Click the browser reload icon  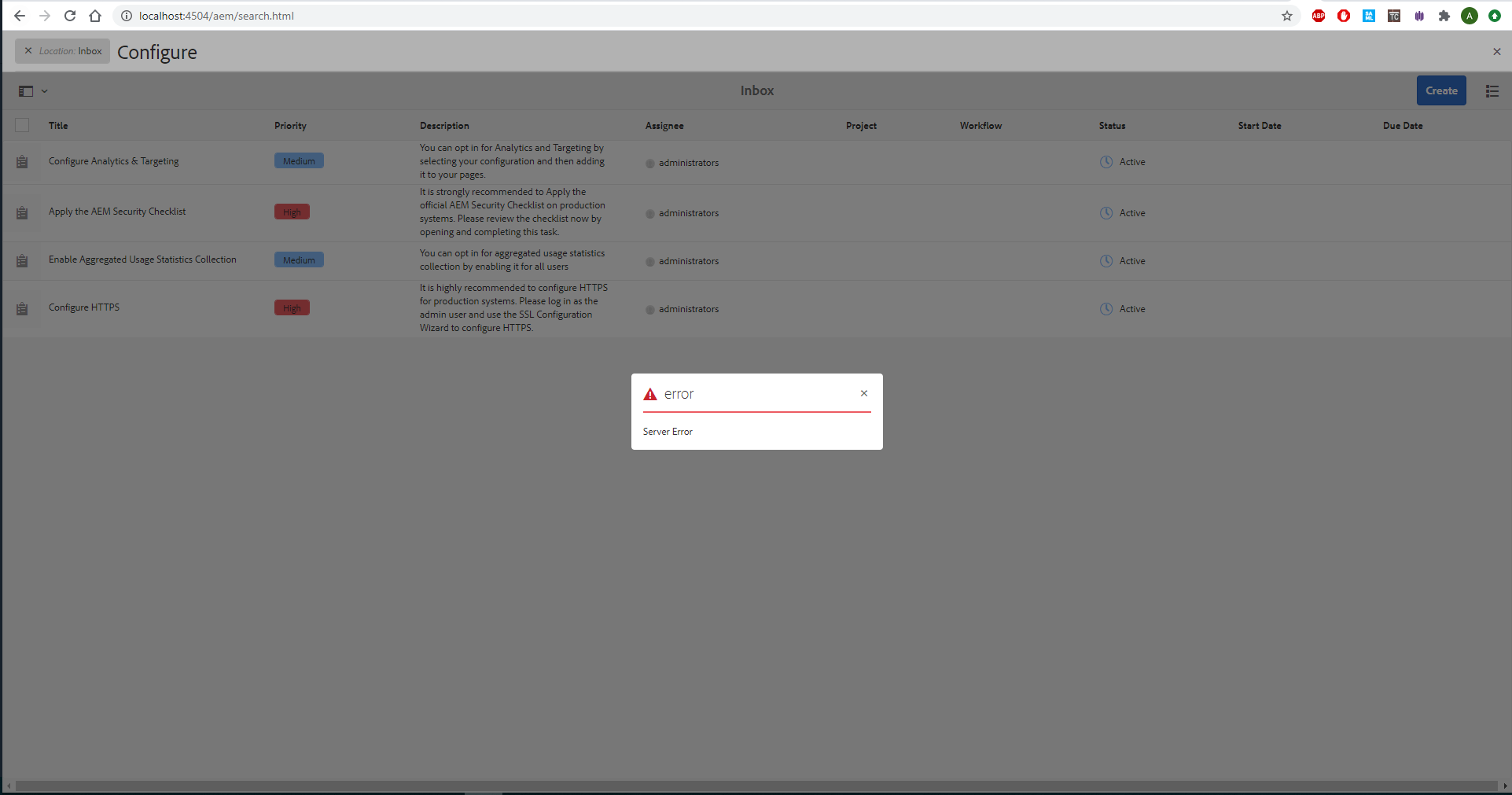point(69,16)
